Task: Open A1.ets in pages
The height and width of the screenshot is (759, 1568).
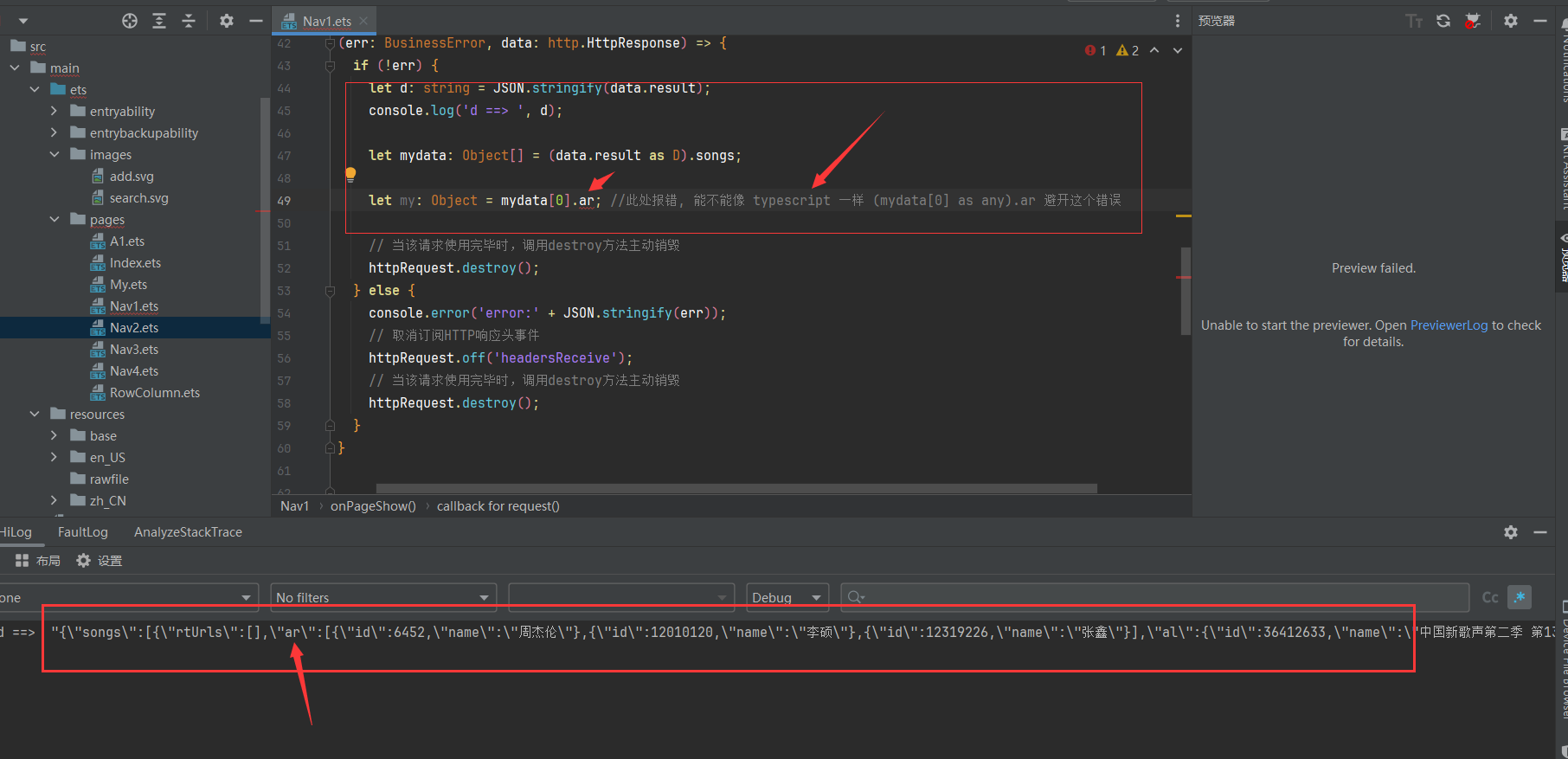Action: point(126,241)
